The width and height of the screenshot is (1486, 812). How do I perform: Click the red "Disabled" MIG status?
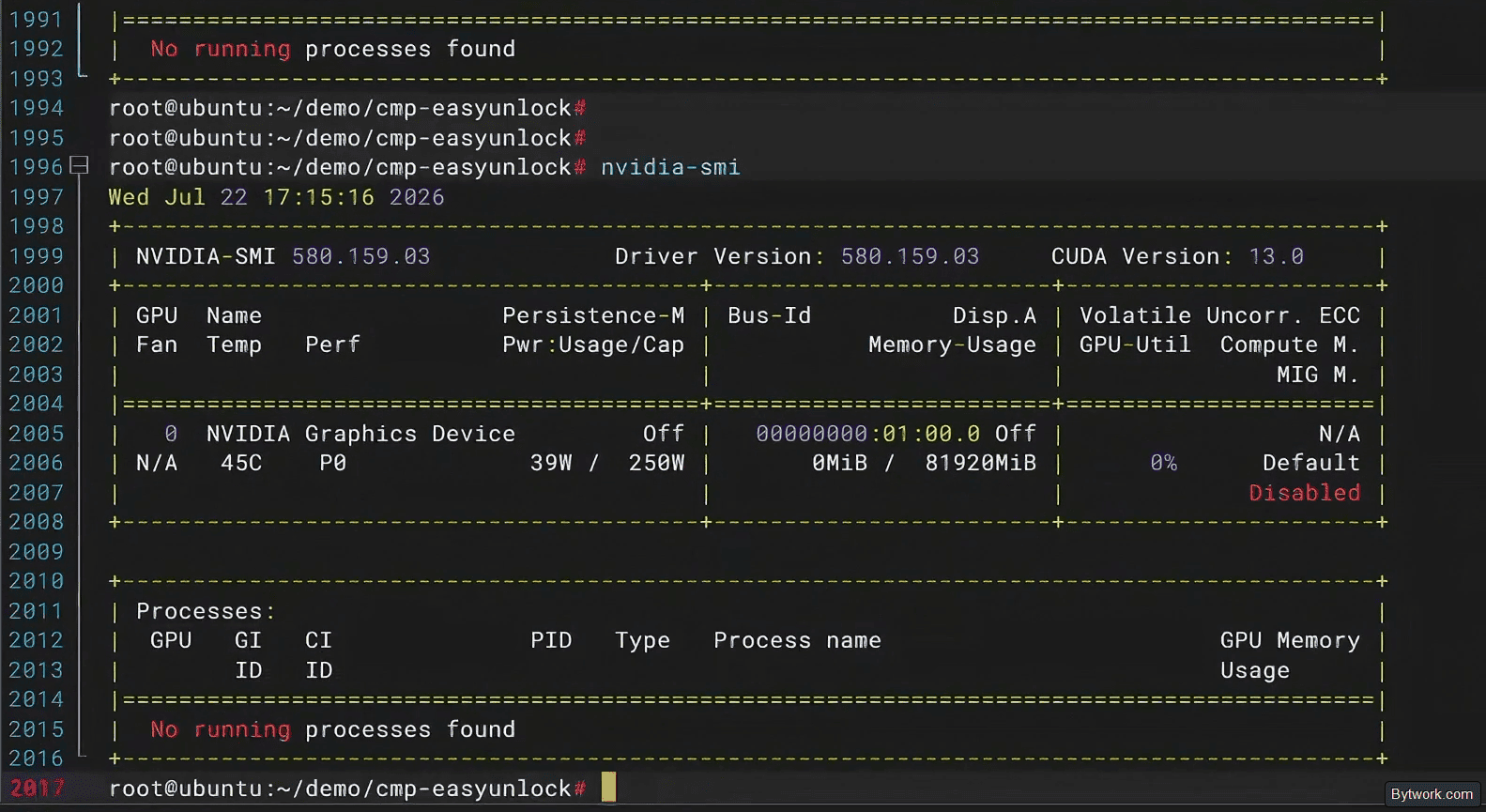(1304, 493)
